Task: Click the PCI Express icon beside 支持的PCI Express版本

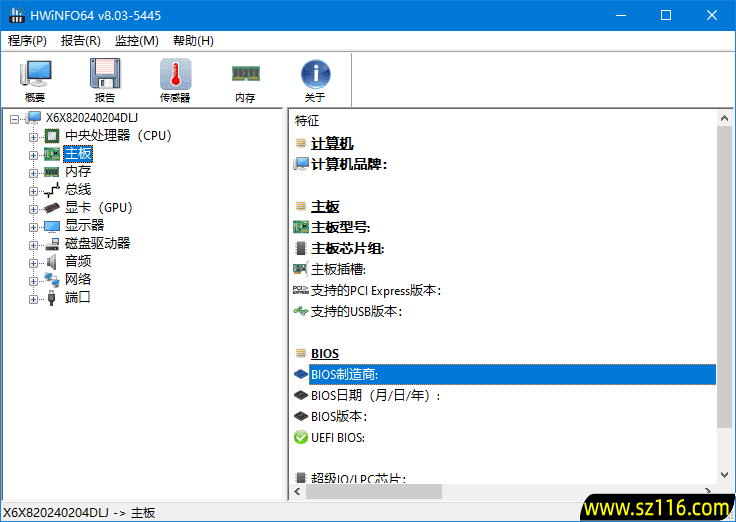Action: [300, 290]
